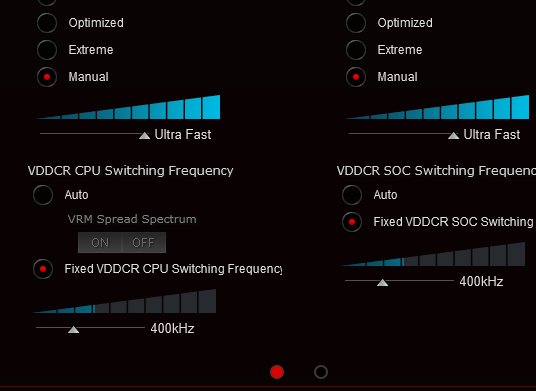Turn VRM Spread Spectrum ON

[100, 243]
